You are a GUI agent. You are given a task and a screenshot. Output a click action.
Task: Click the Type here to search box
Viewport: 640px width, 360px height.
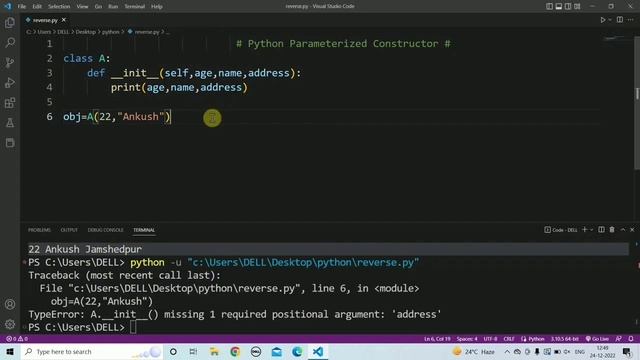[x=92, y=351]
